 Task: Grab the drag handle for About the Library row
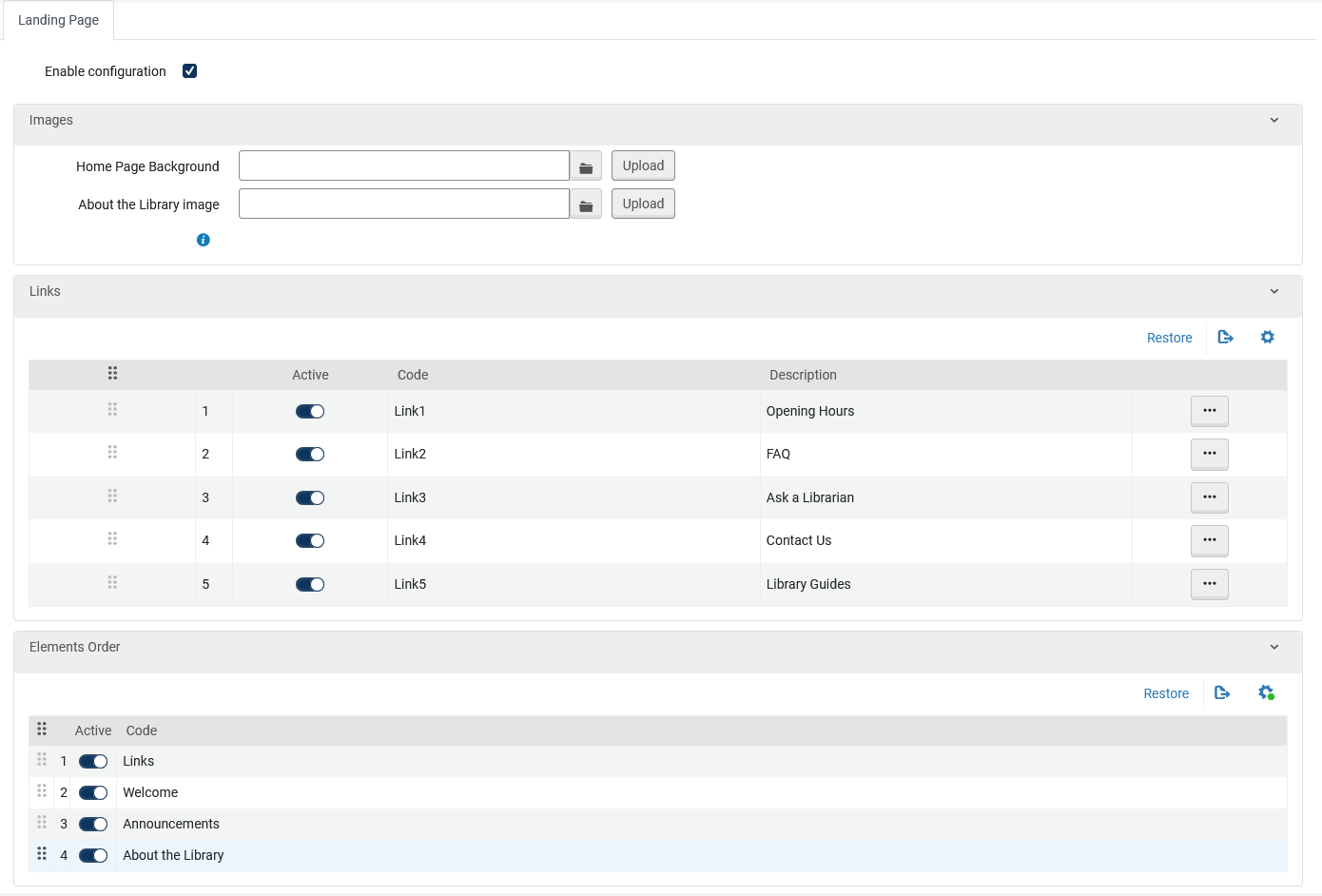click(x=42, y=853)
